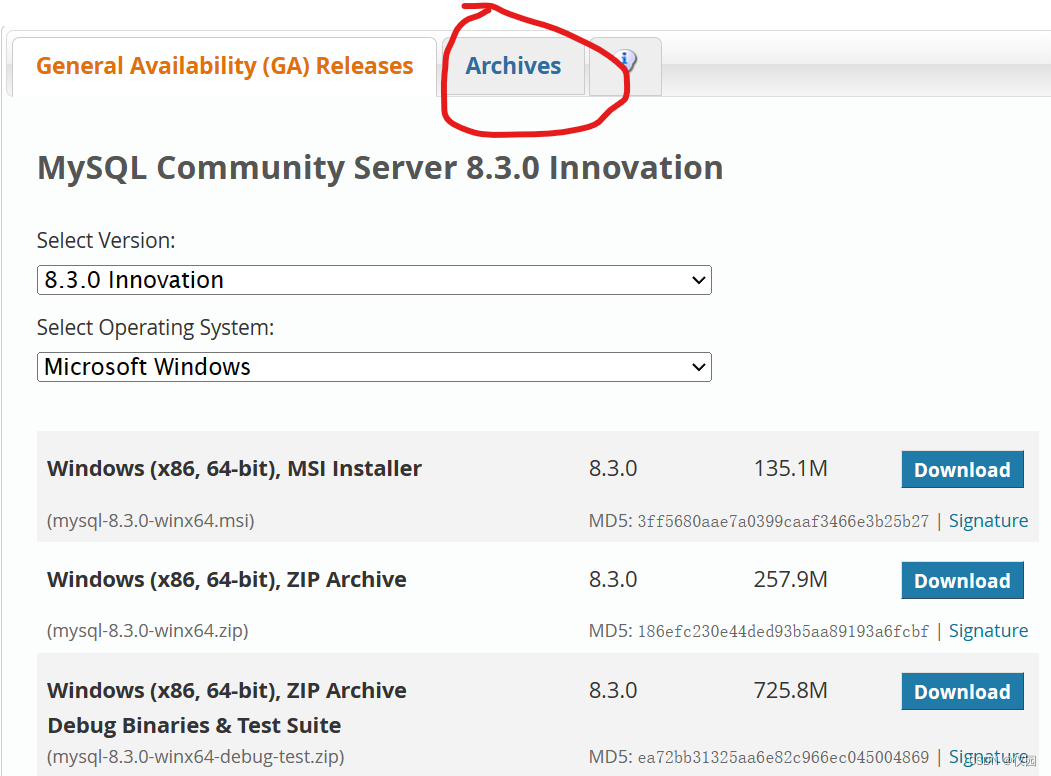Image resolution: width=1051 pixels, height=776 pixels.
Task: Click version 8.3.0 in the MSI Installer row
Action: [613, 468]
